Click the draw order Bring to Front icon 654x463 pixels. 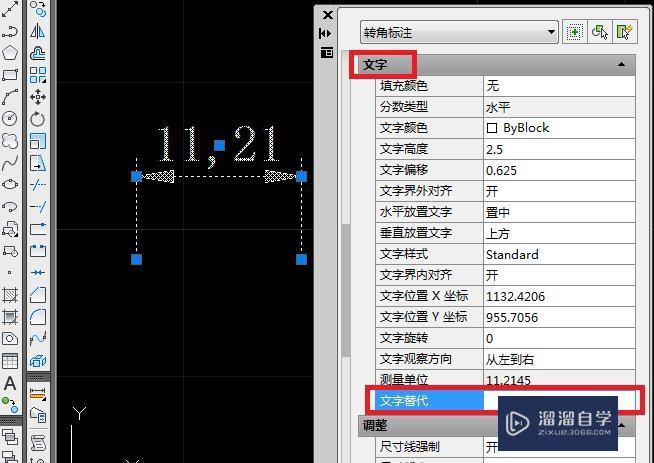[9, 437]
